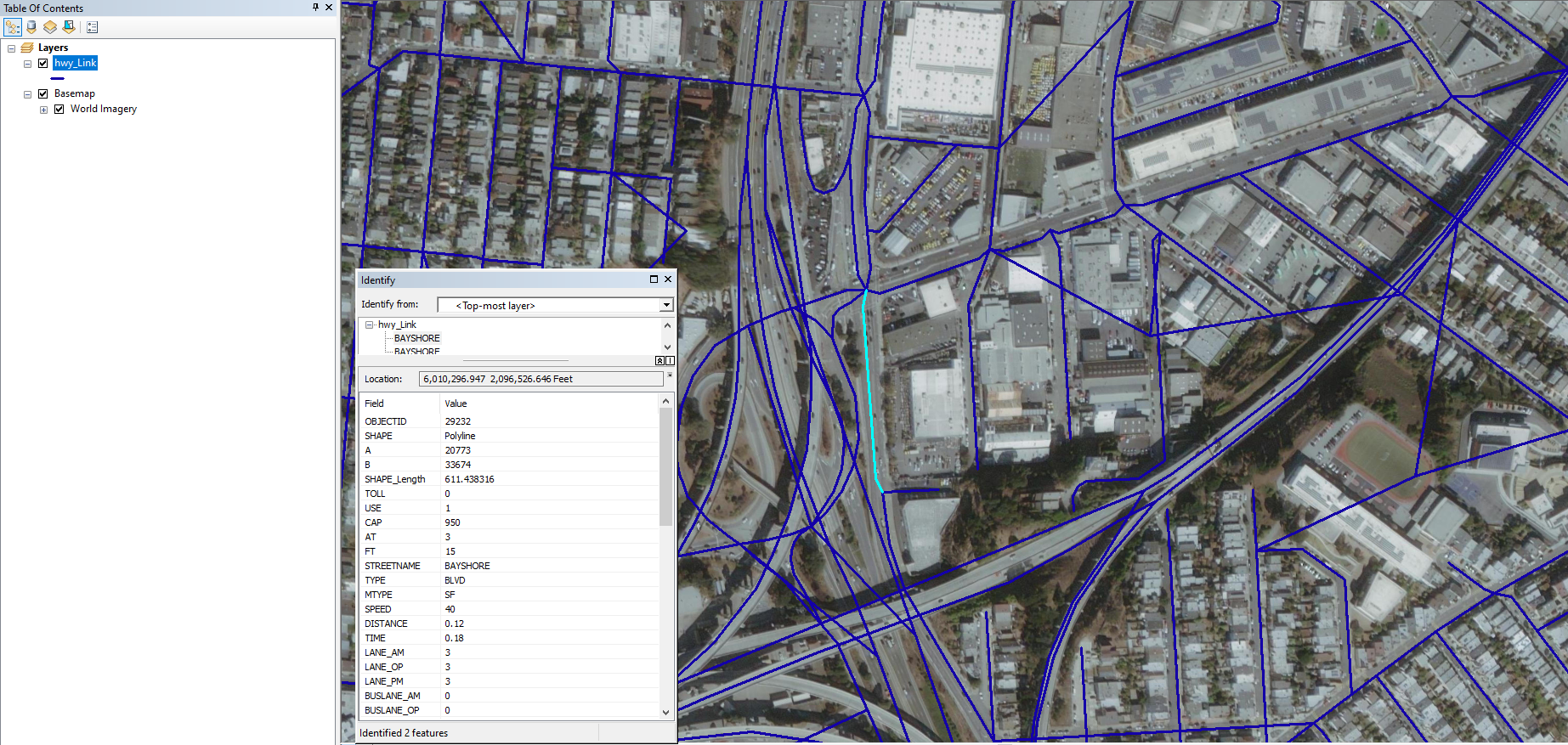Image resolution: width=1568 pixels, height=745 pixels.
Task: Toggle hwy_Link layer visibility checkbox
Action: coord(42,63)
